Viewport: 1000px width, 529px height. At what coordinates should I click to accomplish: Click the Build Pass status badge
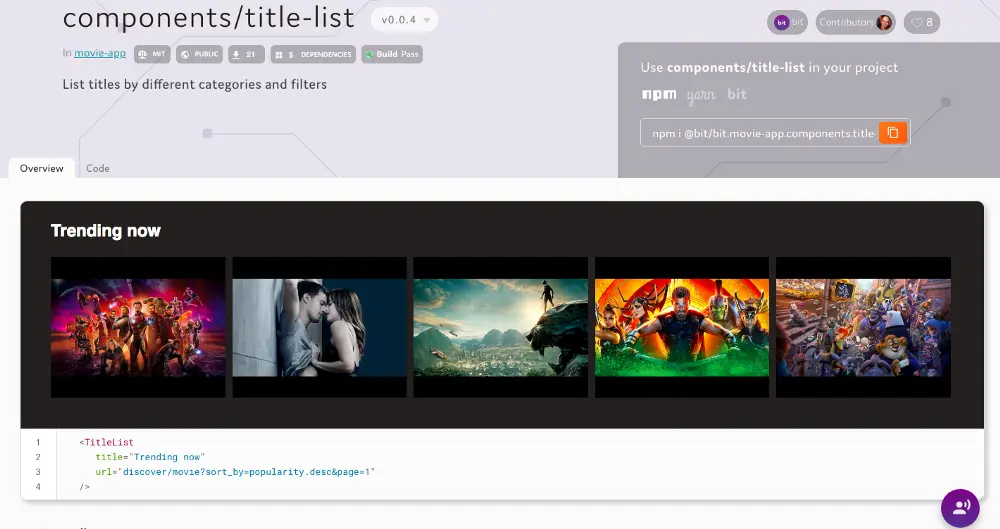[392, 54]
